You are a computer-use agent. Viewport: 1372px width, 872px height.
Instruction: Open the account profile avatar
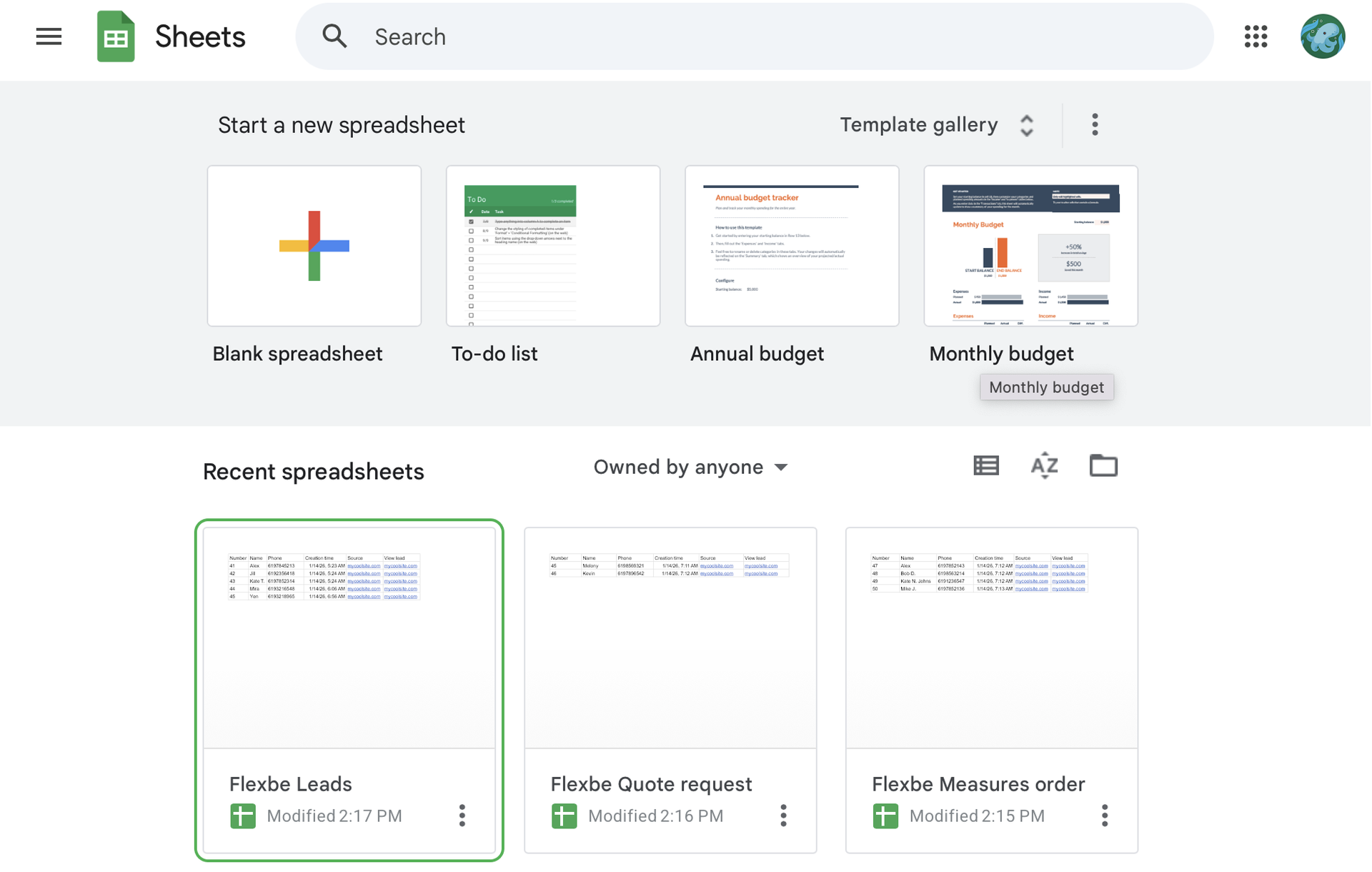pos(1323,36)
